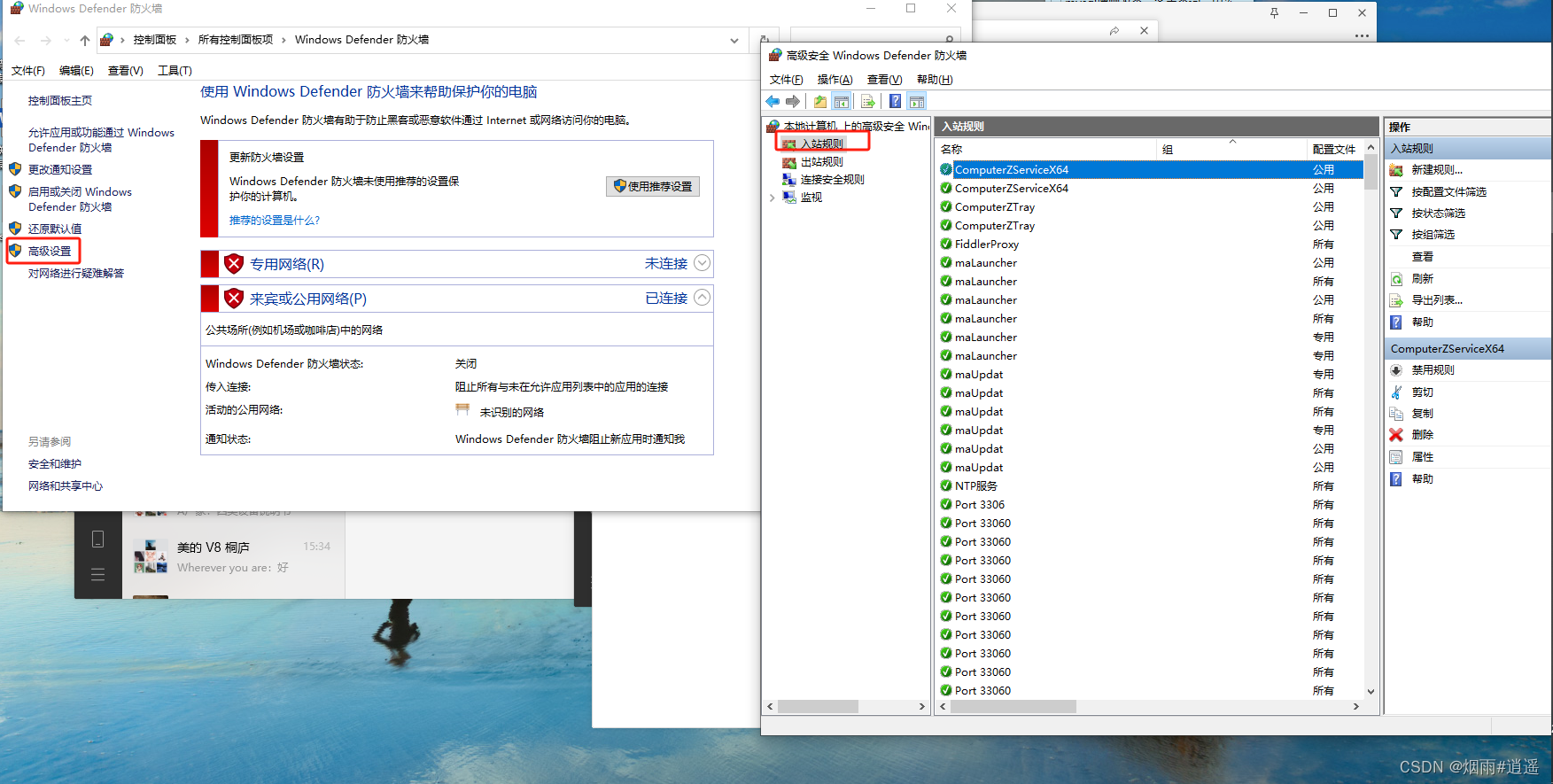This screenshot has width=1553, height=784.
Task: Open 安全和维护 link
Action: click(x=55, y=464)
